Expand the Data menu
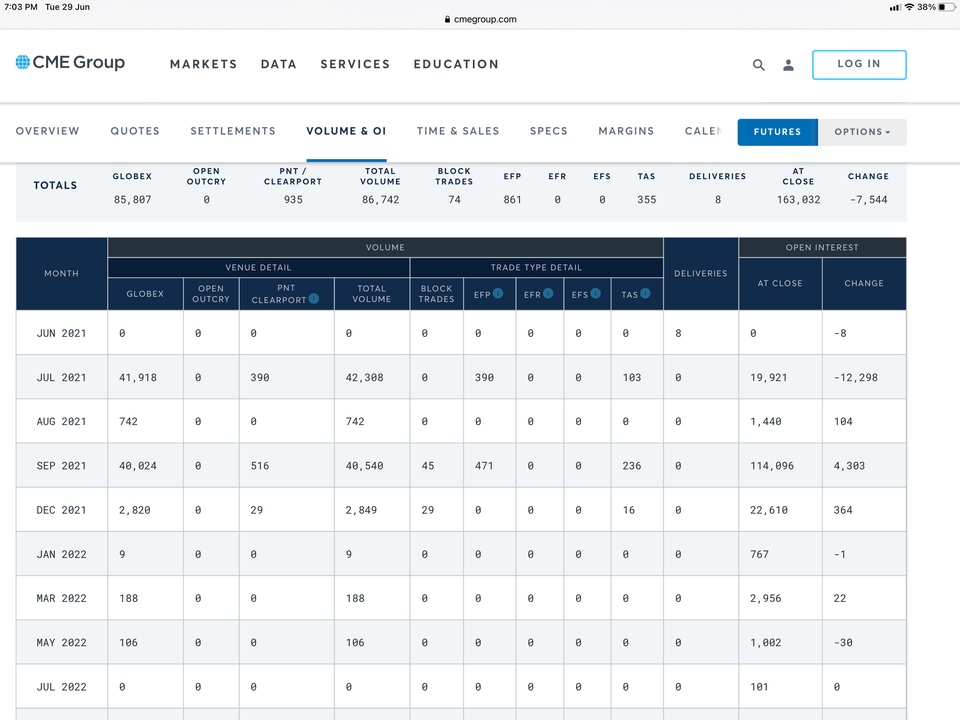The height and width of the screenshot is (720, 960). [279, 64]
